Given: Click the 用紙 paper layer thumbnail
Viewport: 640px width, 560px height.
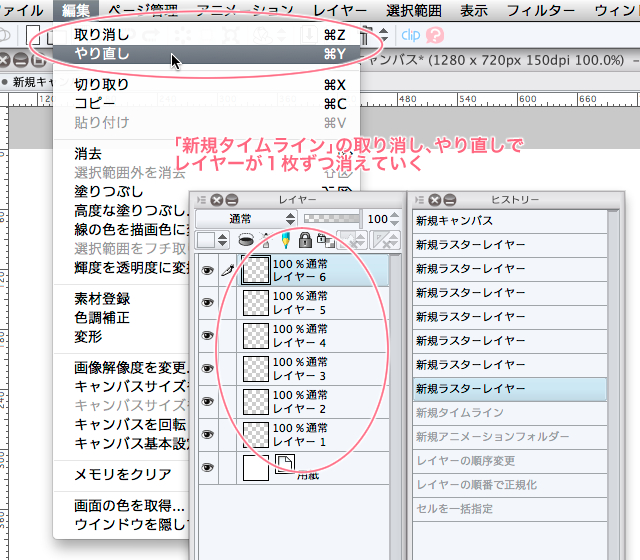Looking at the screenshot, I should click(256, 468).
